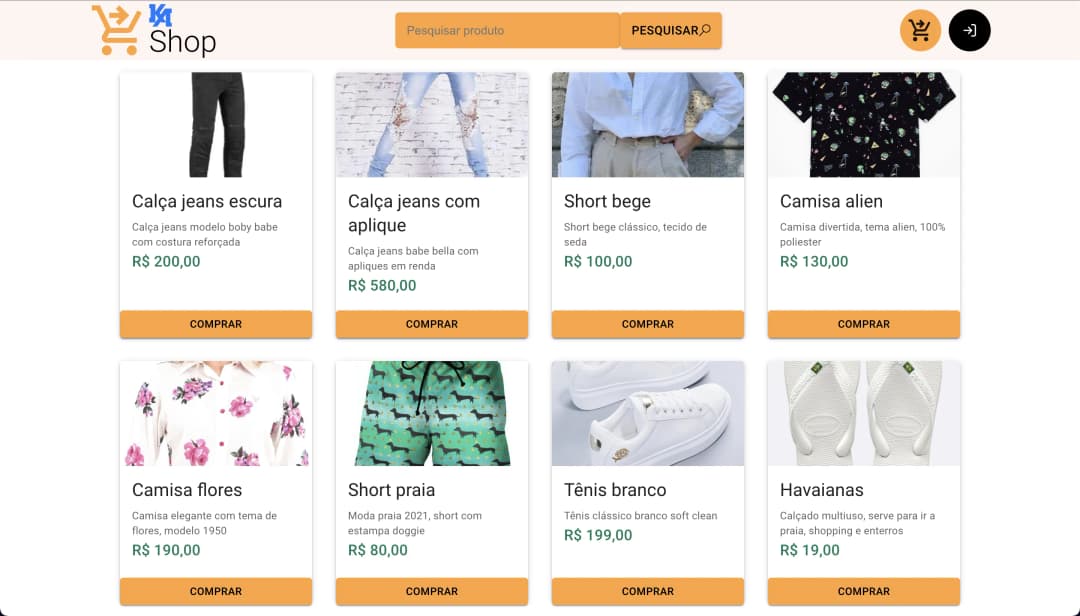This screenshot has width=1080, height=616.
Task: Open the shopping cart icon in the header
Action: tap(920, 30)
